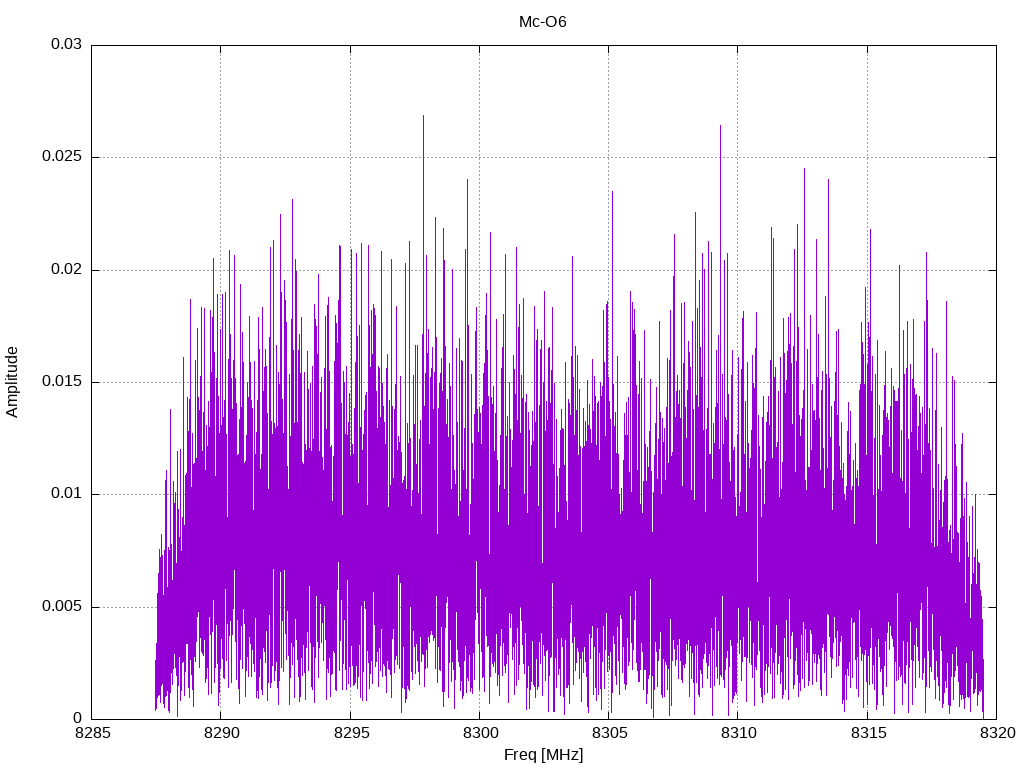
Task: Click the 8285 x-axis tick label
Action: click(93, 733)
